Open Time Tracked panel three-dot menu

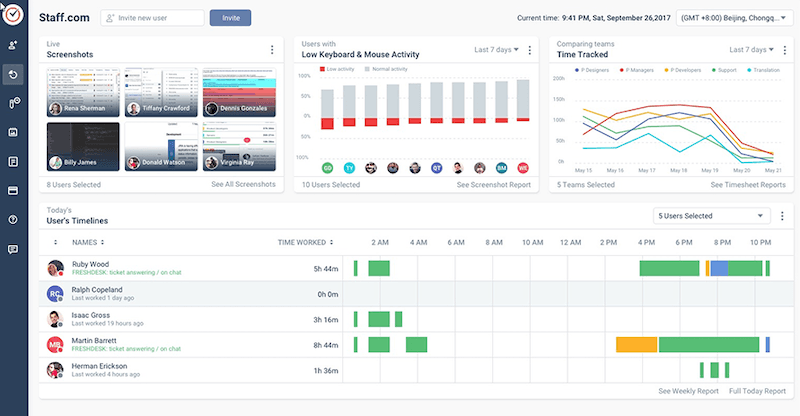pyautogui.click(x=783, y=50)
